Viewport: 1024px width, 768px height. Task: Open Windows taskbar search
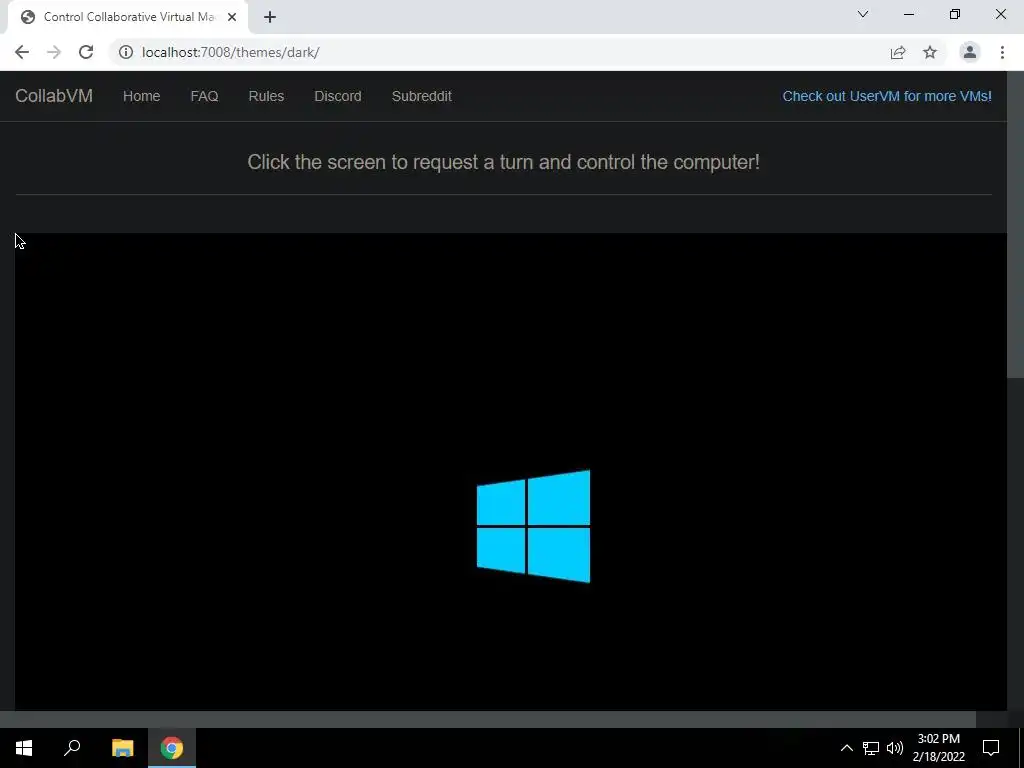click(72, 748)
